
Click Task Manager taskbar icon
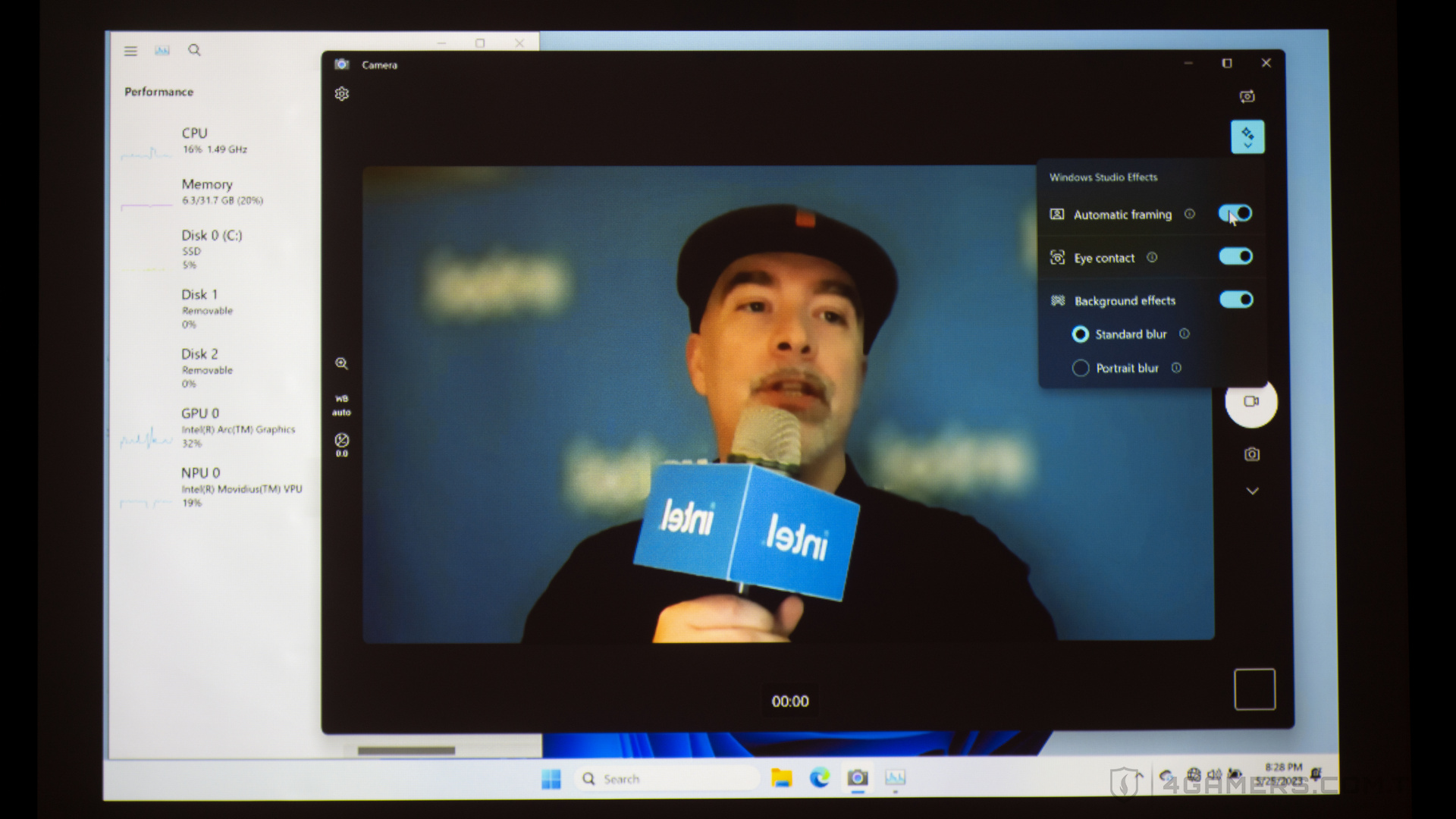pyautogui.click(x=895, y=778)
